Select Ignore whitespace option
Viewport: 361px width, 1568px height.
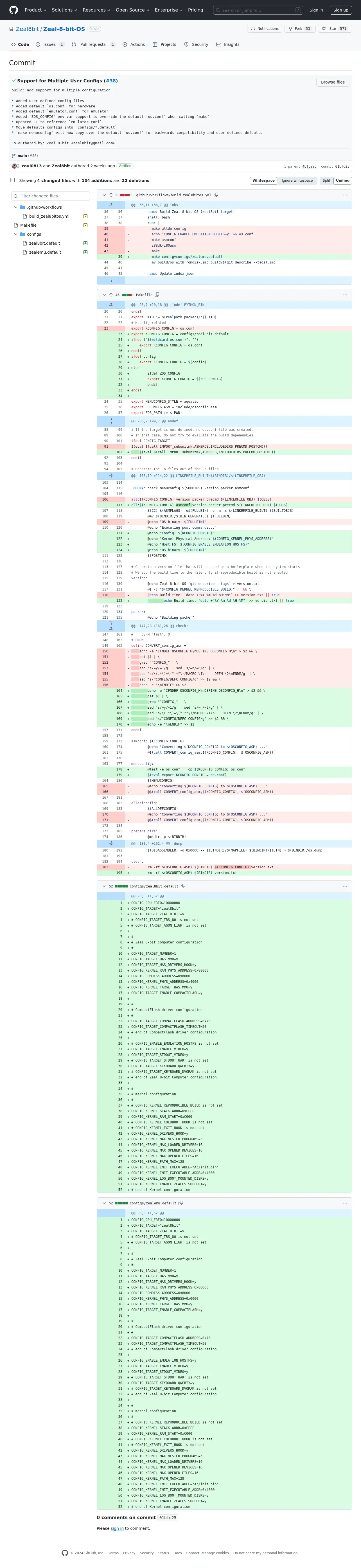click(x=297, y=180)
